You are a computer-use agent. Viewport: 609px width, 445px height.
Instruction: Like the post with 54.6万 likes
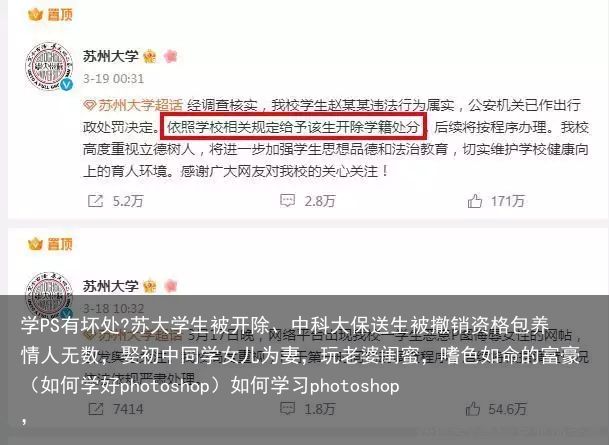[x=473, y=409]
